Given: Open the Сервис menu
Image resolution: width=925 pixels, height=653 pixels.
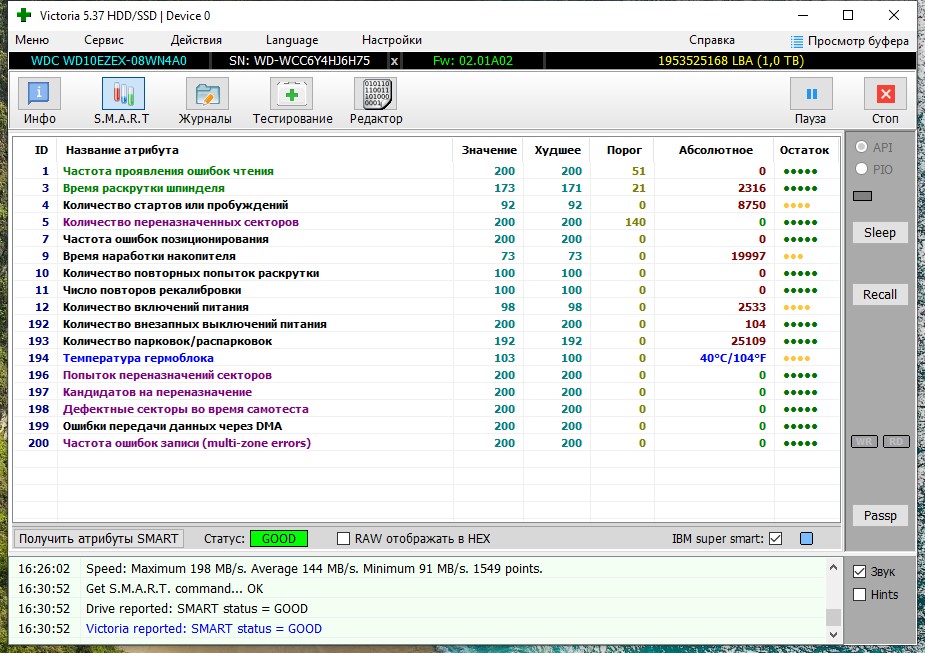Looking at the screenshot, I should click(x=104, y=40).
